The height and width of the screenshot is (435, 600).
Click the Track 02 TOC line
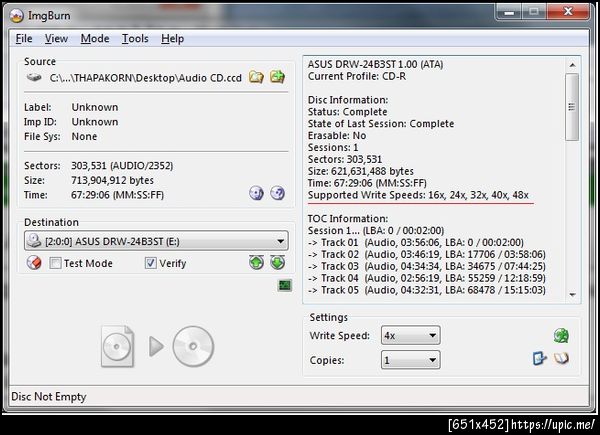point(427,254)
